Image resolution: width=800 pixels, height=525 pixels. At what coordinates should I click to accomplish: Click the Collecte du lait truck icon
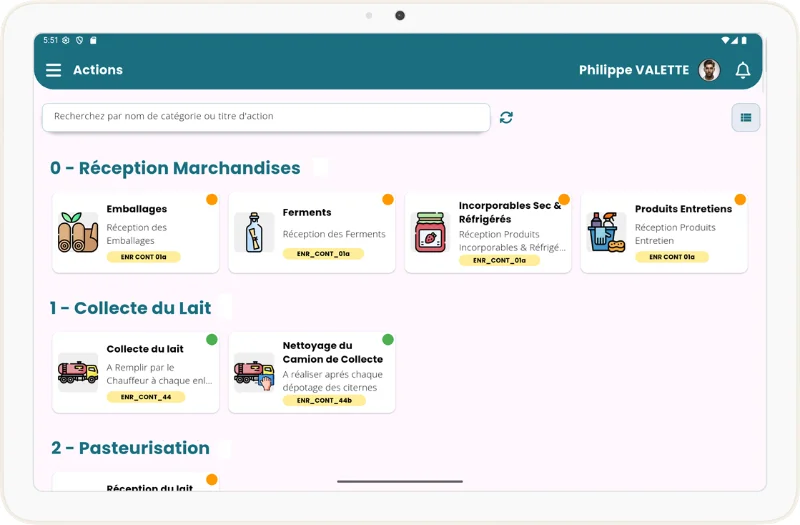pyautogui.click(x=78, y=372)
